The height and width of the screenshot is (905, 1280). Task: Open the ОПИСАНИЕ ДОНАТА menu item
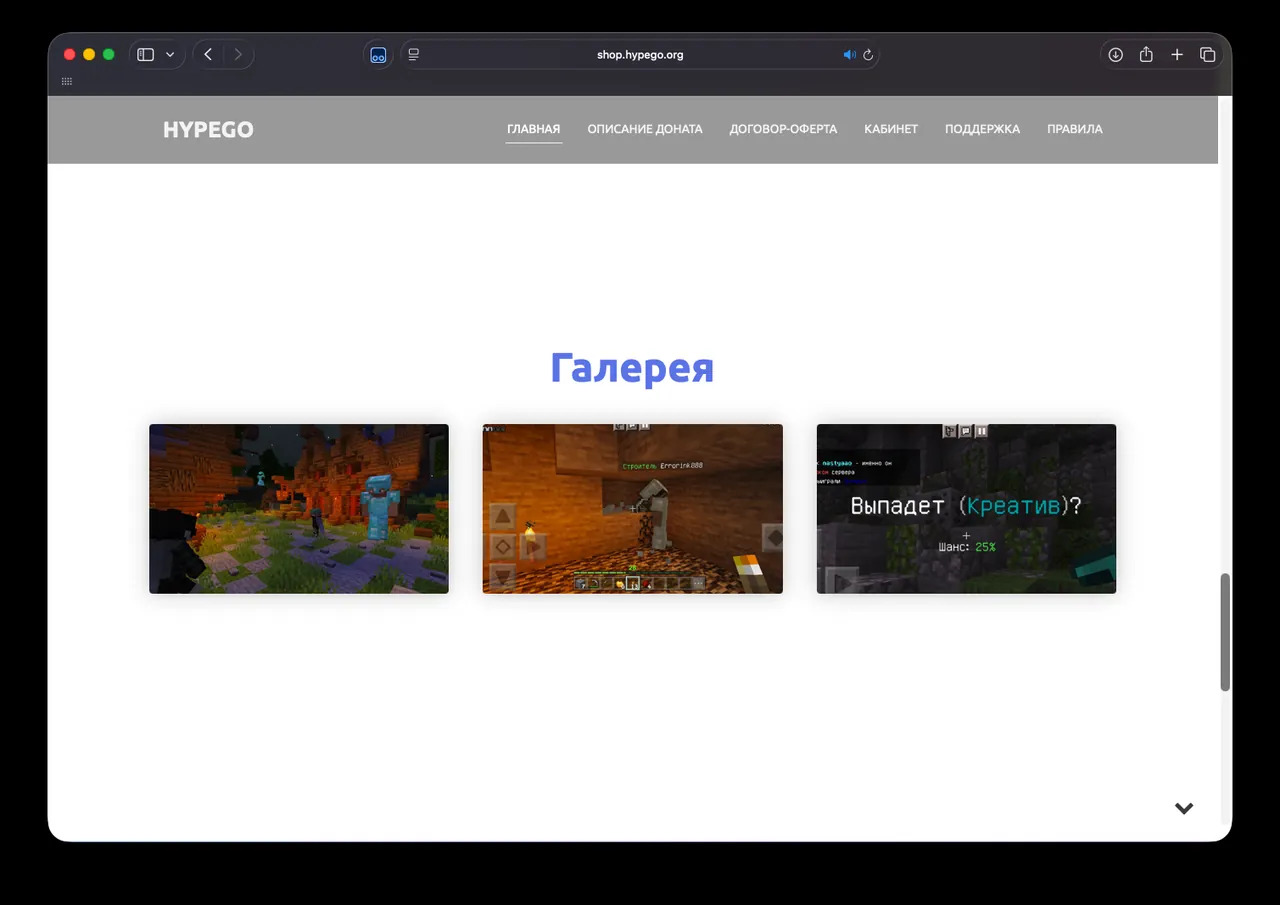(645, 129)
